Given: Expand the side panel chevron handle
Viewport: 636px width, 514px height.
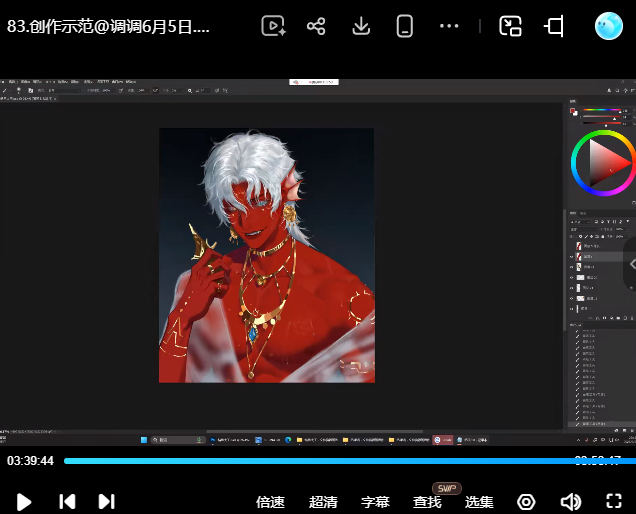Looking at the screenshot, I should tap(632, 264).
